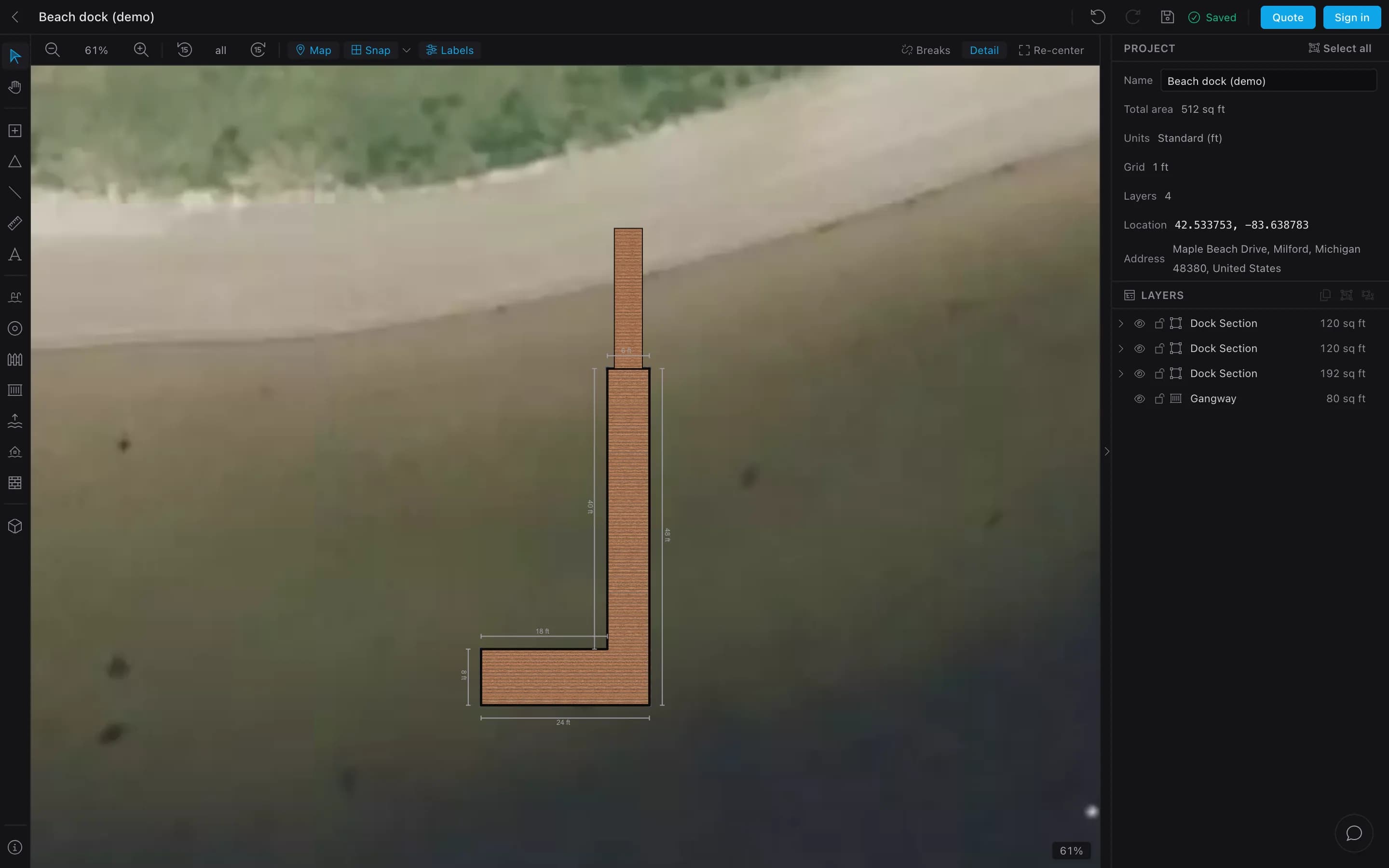This screenshot has width=1389, height=868.
Task: Rotate counterclockwise 15 degrees
Action: [x=184, y=50]
